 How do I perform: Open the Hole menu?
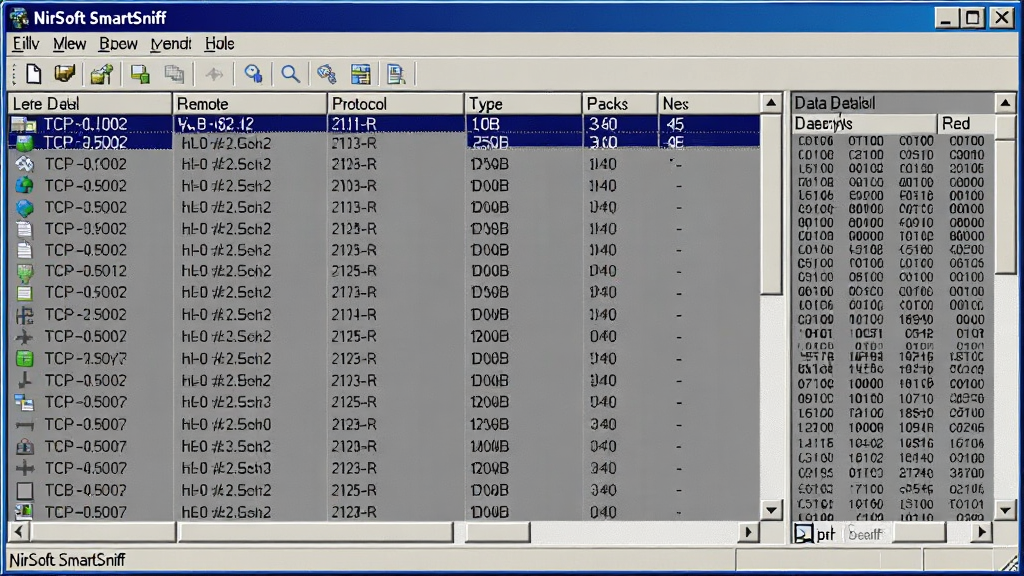pyautogui.click(x=219, y=44)
